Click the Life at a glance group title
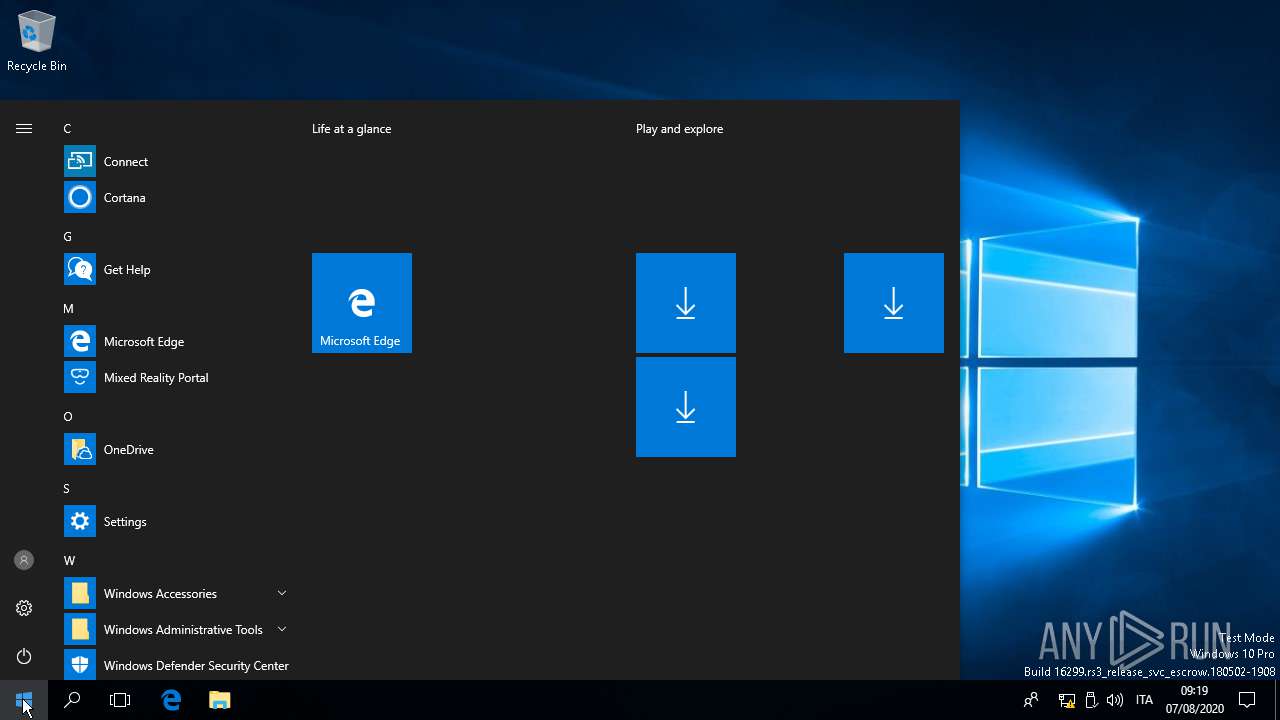Viewport: 1280px width, 720px height. pyautogui.click(x=352, y=129)
